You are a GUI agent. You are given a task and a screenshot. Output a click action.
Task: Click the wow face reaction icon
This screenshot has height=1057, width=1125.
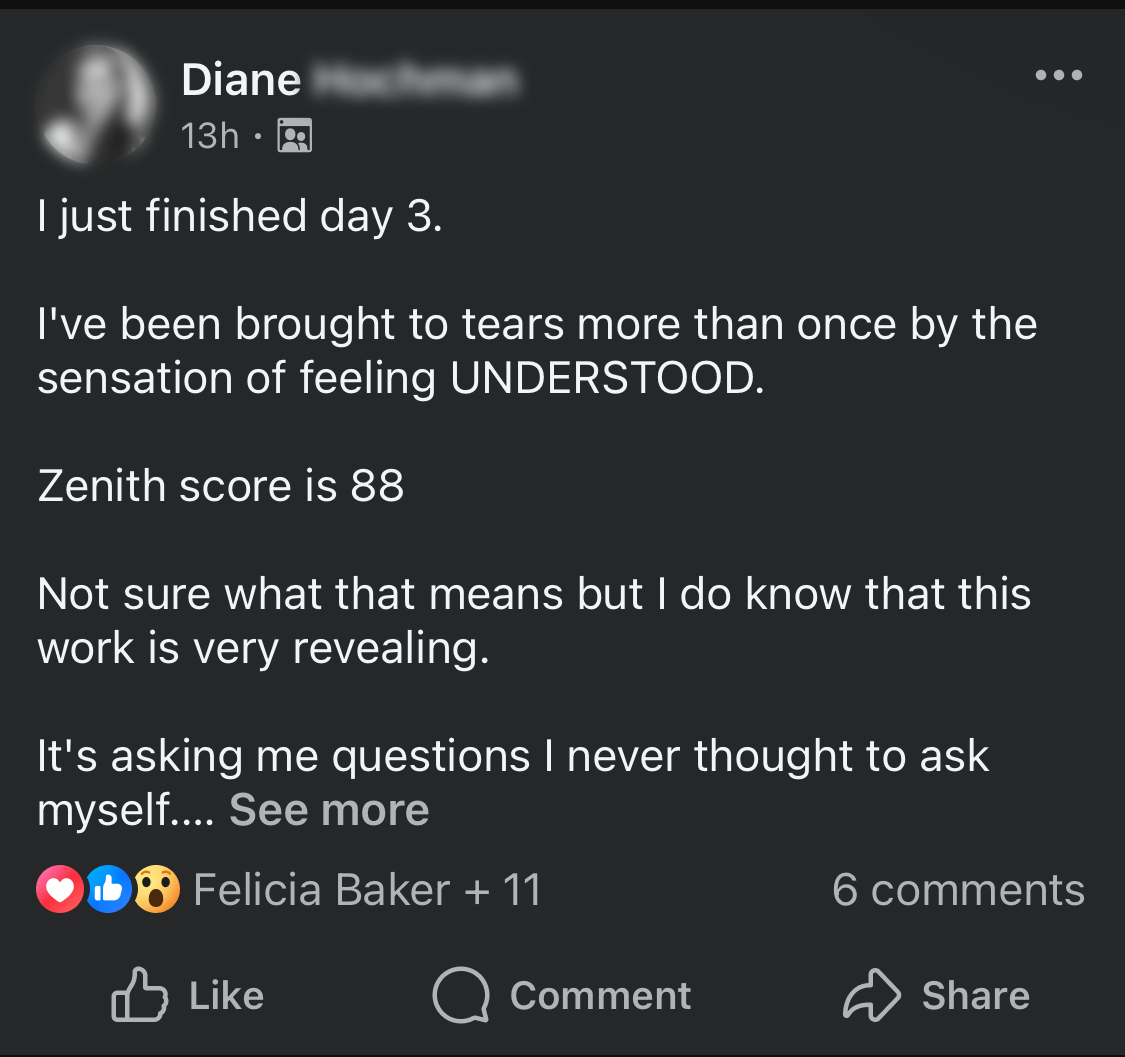click(155, 890)
